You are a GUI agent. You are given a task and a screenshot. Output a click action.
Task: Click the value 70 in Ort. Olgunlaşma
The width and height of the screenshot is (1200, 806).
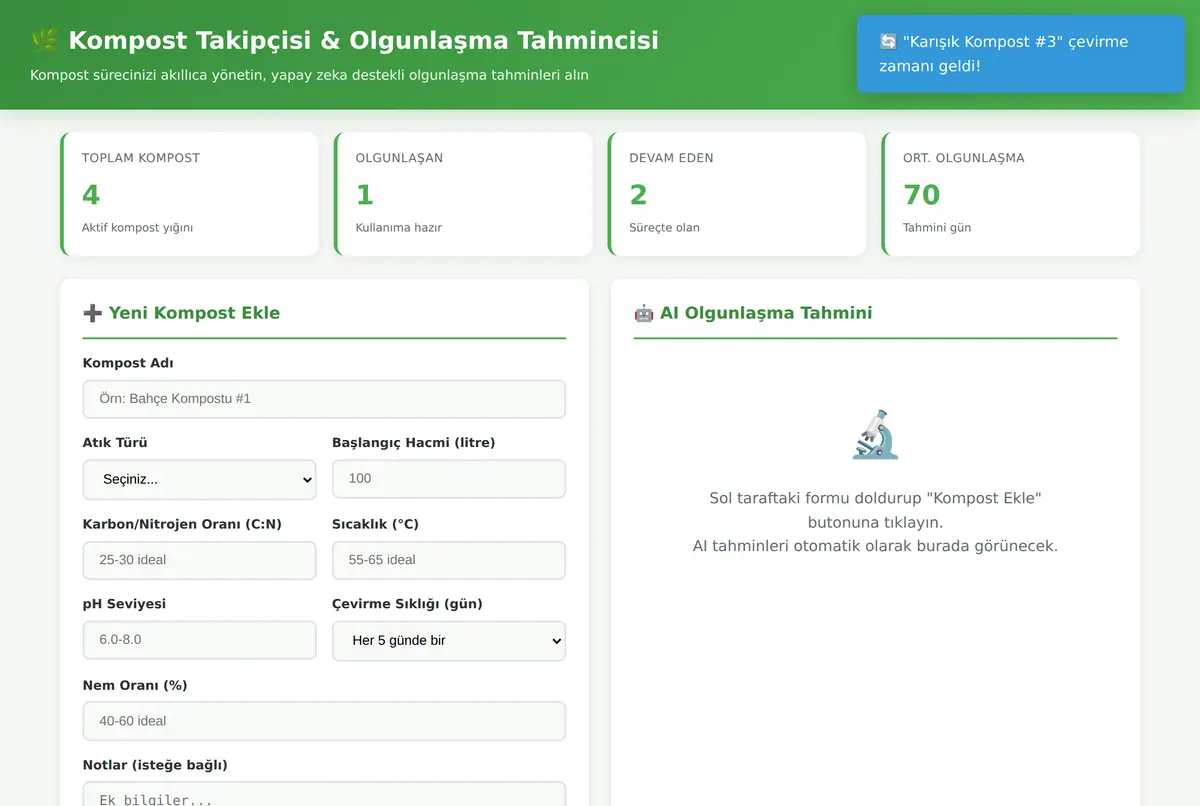click(x=922, y=194)
